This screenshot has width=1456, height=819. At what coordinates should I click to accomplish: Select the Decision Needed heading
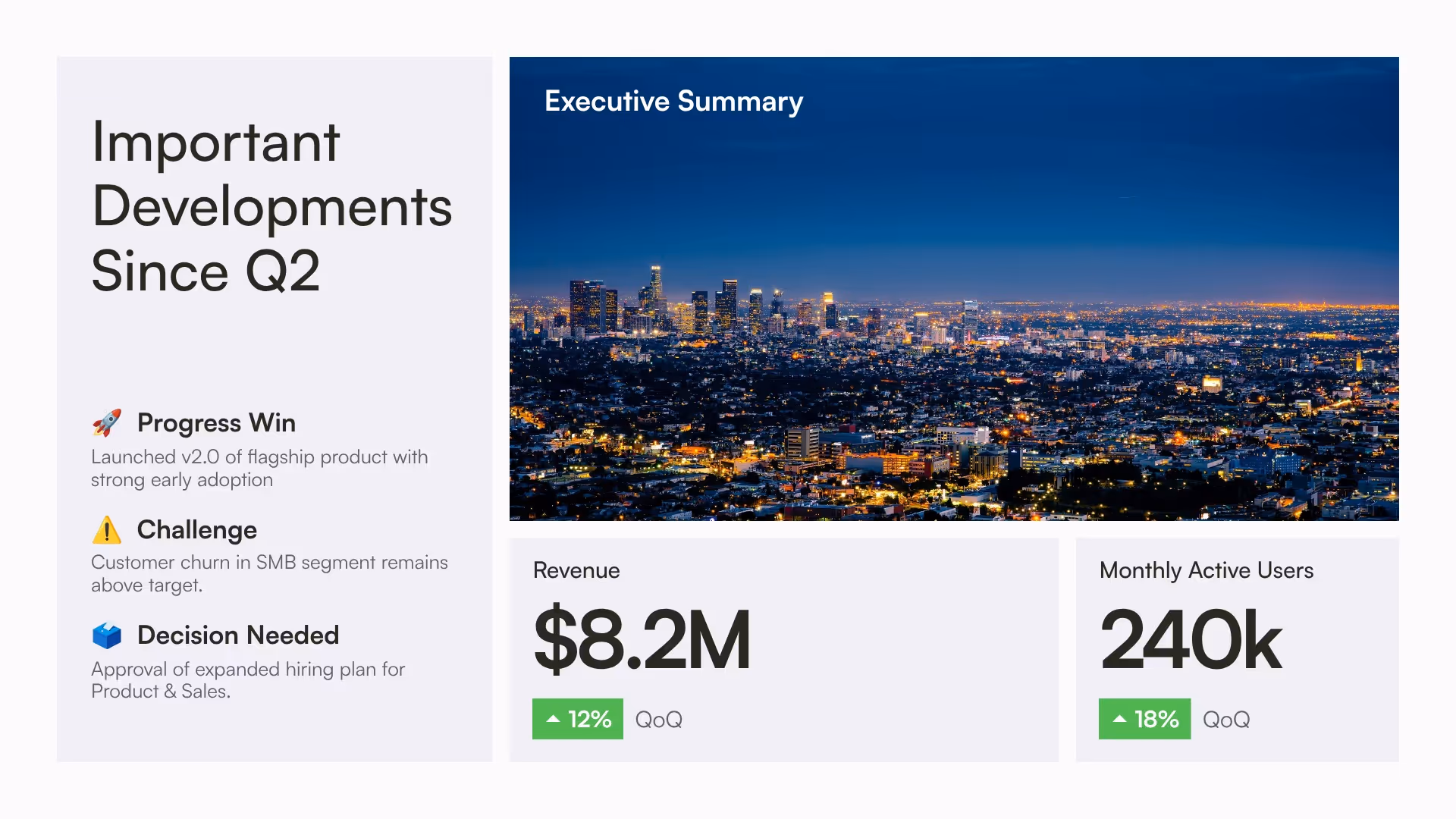pos(238,635)
